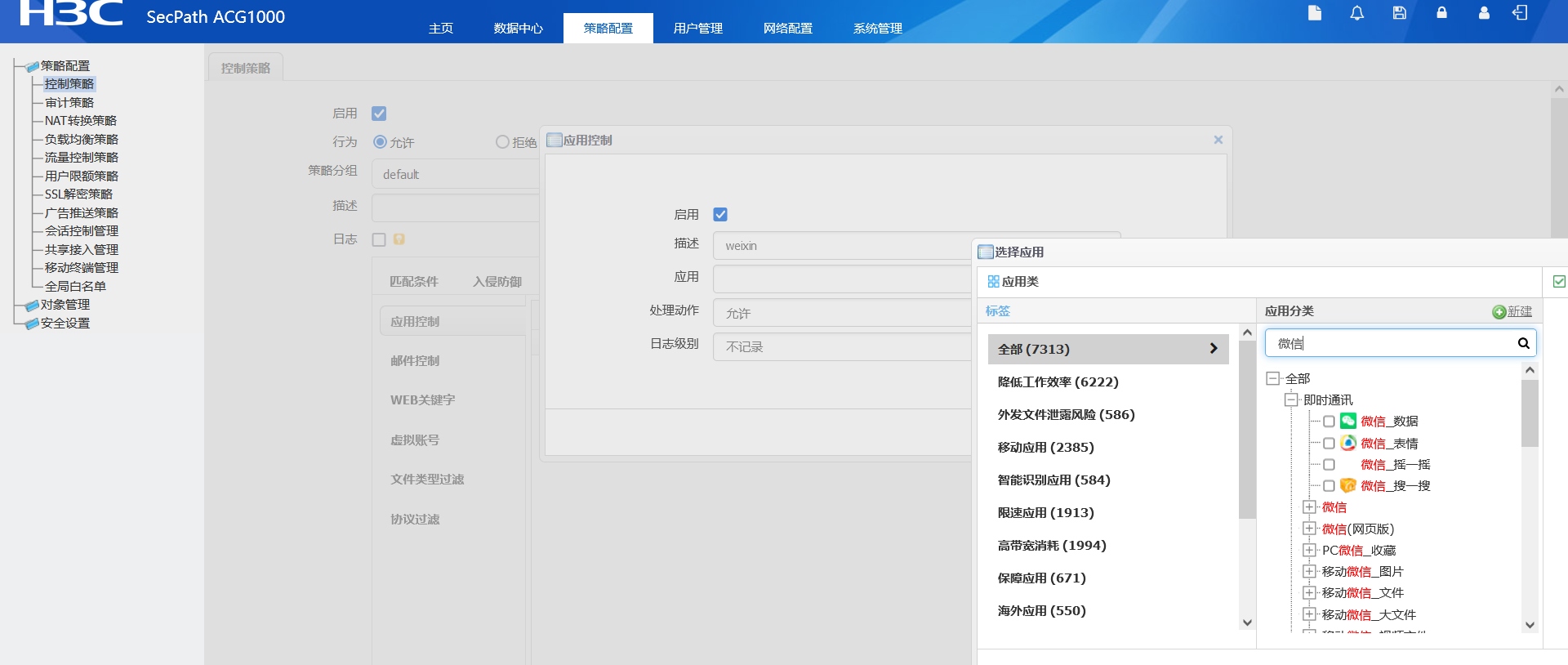This screenshot has height=665, width=1568.
Task: Switch to the 网络配置 menu tab
Action: click(787, 29)
